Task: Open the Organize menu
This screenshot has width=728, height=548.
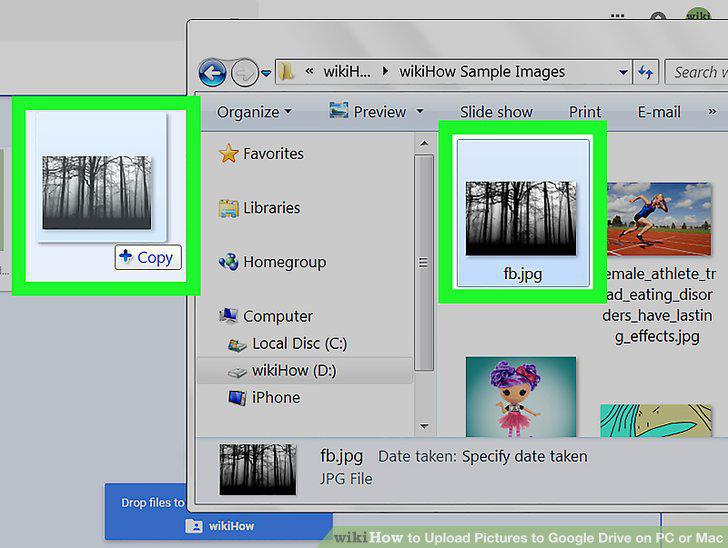Action: click(x=254, y=112)
